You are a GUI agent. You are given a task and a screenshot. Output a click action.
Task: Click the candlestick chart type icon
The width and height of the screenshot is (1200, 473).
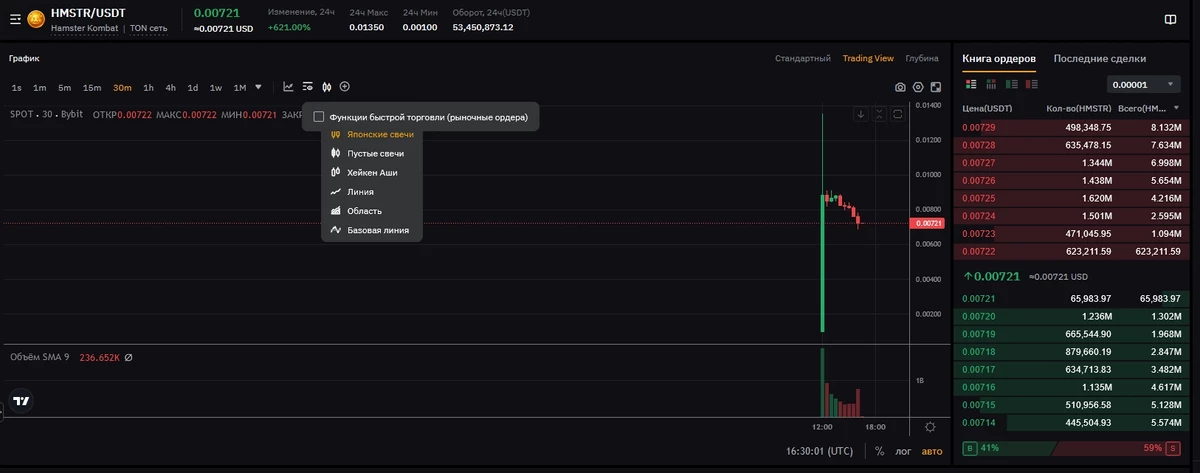[326, 87]
